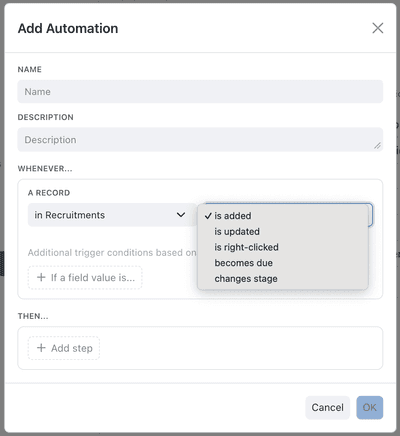Click the checkmark beside 'is added'

coord(208,216)
